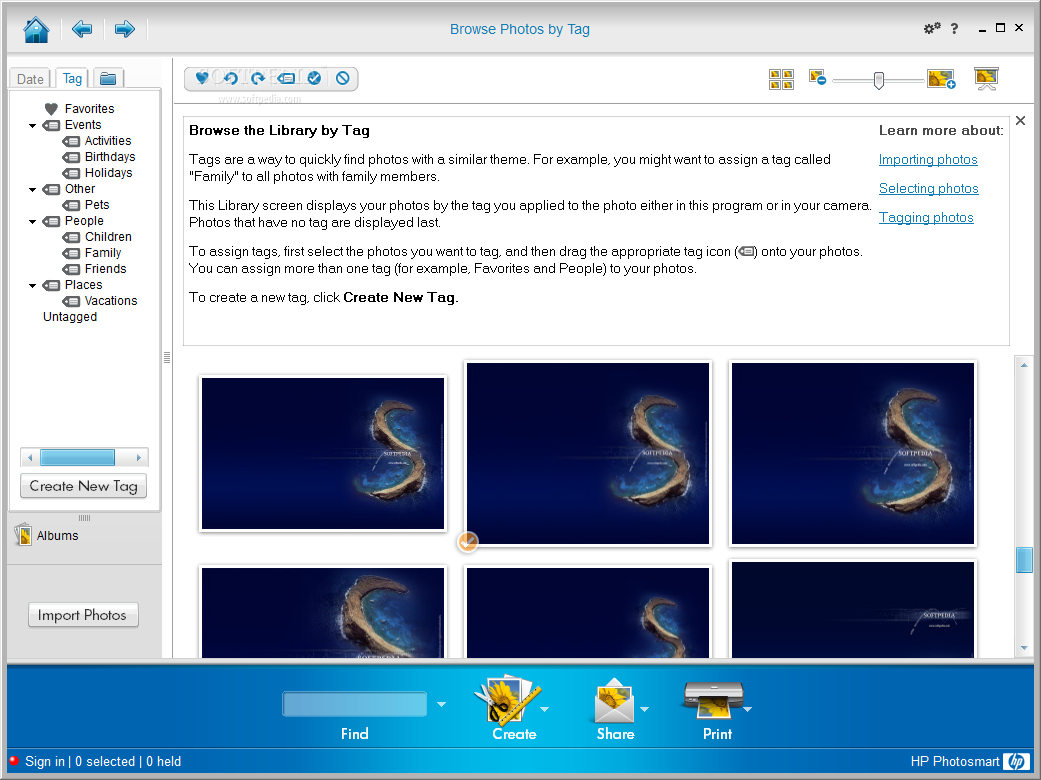Shrink thumbnails with the zoom-out icon
This screenshot has height=780, width=1041.
(x=817, y=77)
